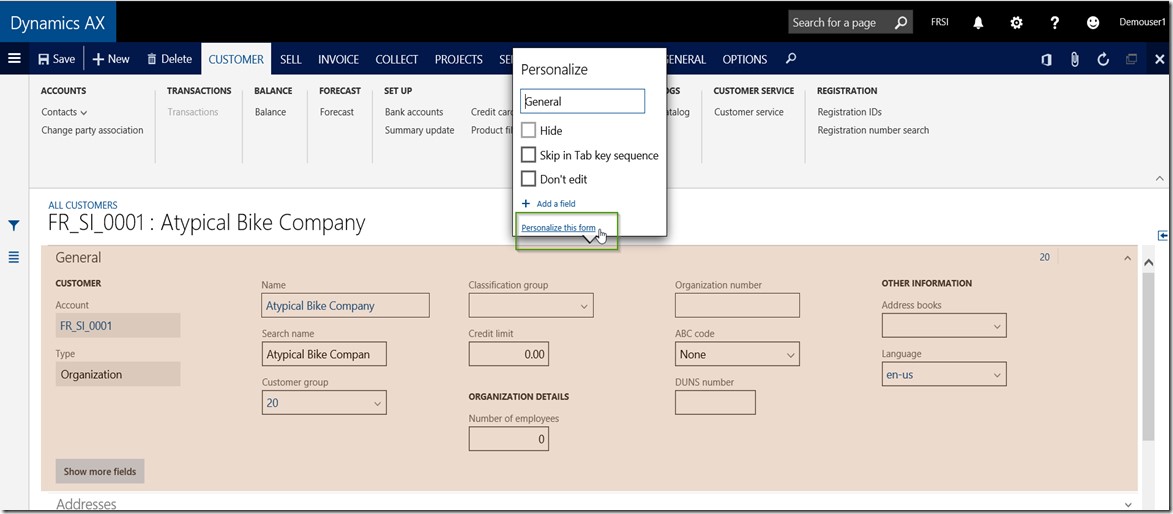Switch to the INVOICE tab
The width and height of the screenshot is (1173, 514).
click(338, 60)
